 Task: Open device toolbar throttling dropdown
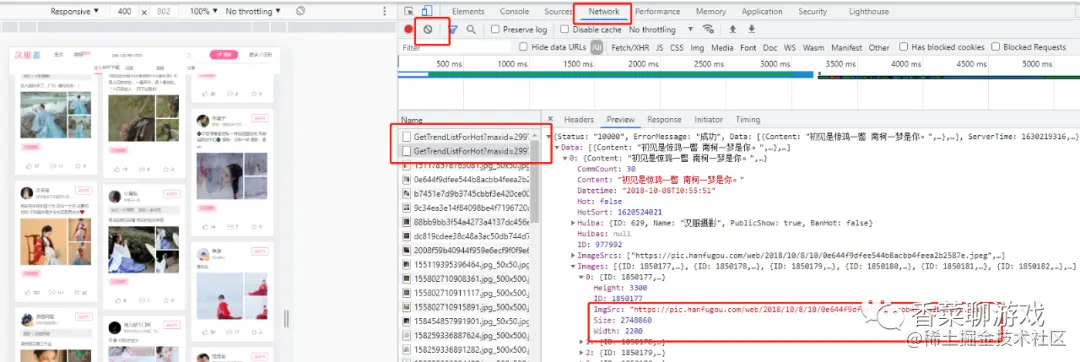pyautogui.click(x=253, y=12)
